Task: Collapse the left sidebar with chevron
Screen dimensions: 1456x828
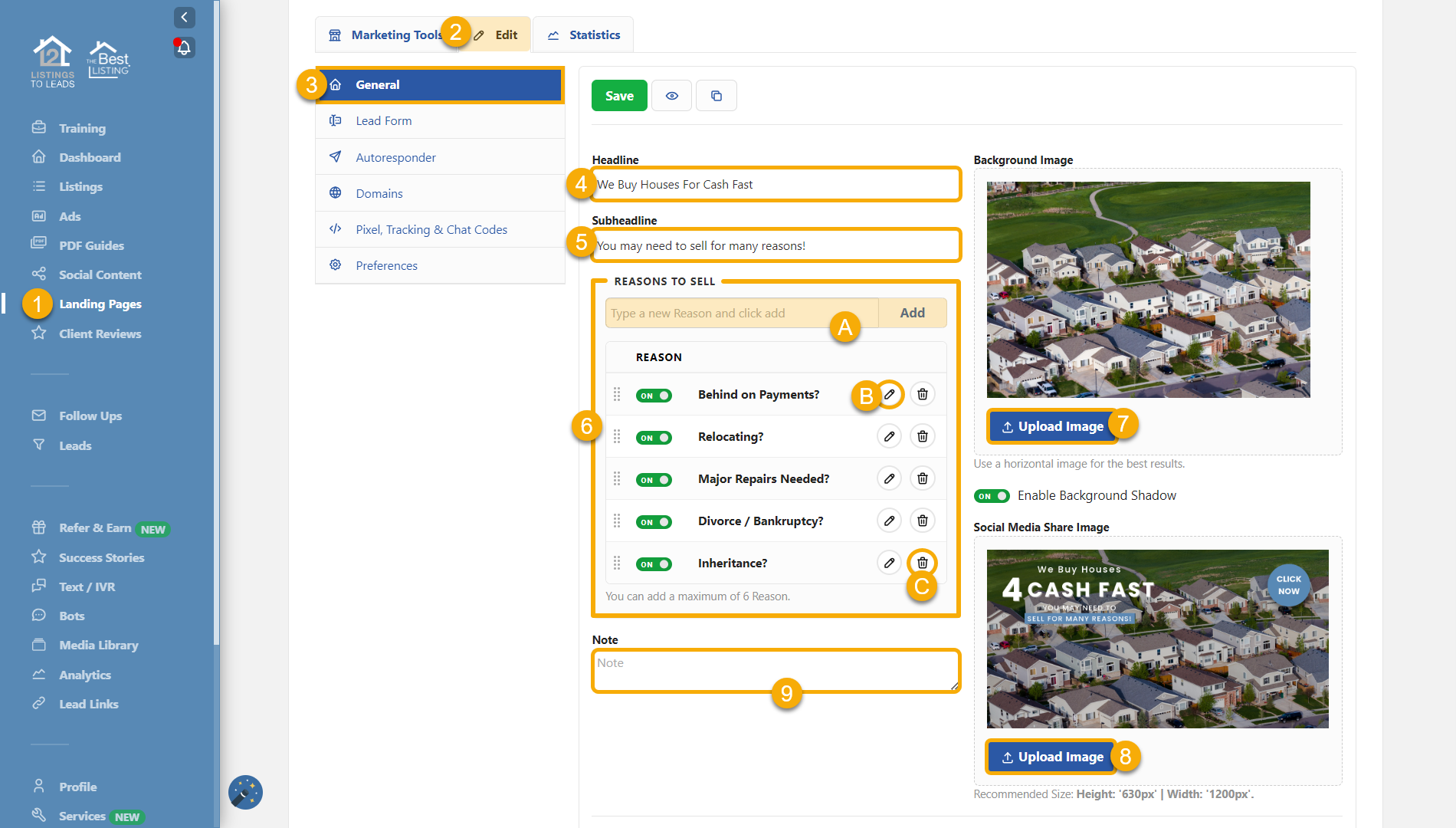Action: click(184, 17)
